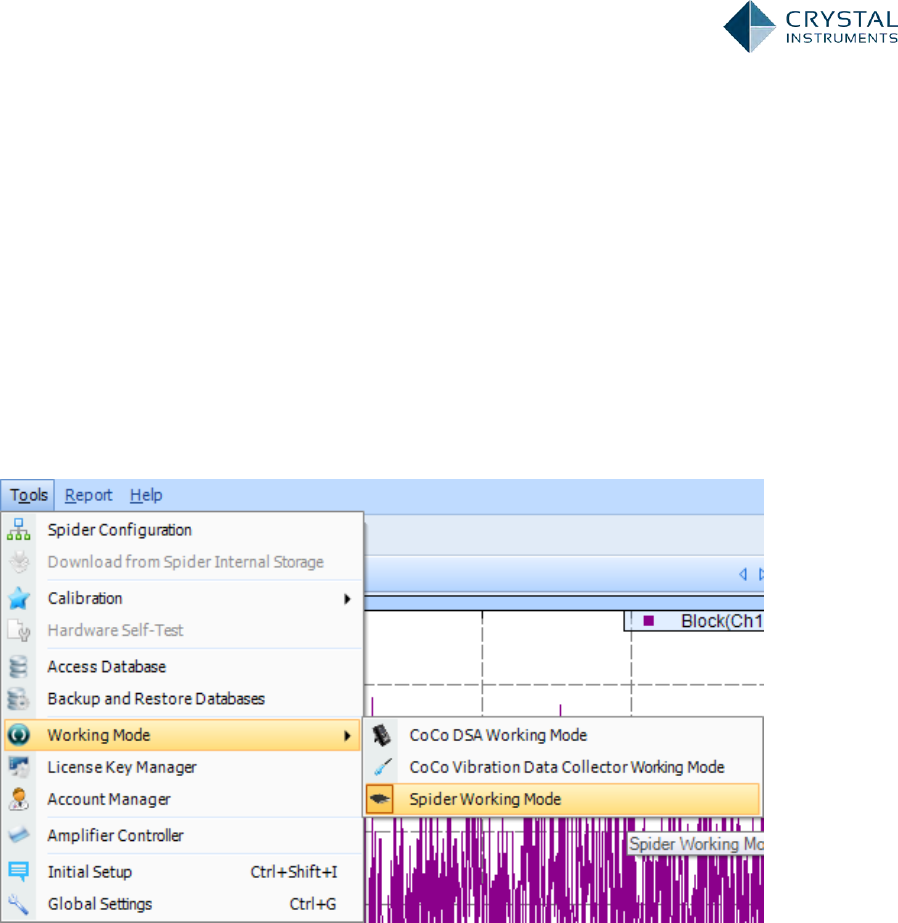Screen dimensions: 898x923
Task: Switch to CoCo Vibration Data Collector Working Mode
Action: [563, 767]
